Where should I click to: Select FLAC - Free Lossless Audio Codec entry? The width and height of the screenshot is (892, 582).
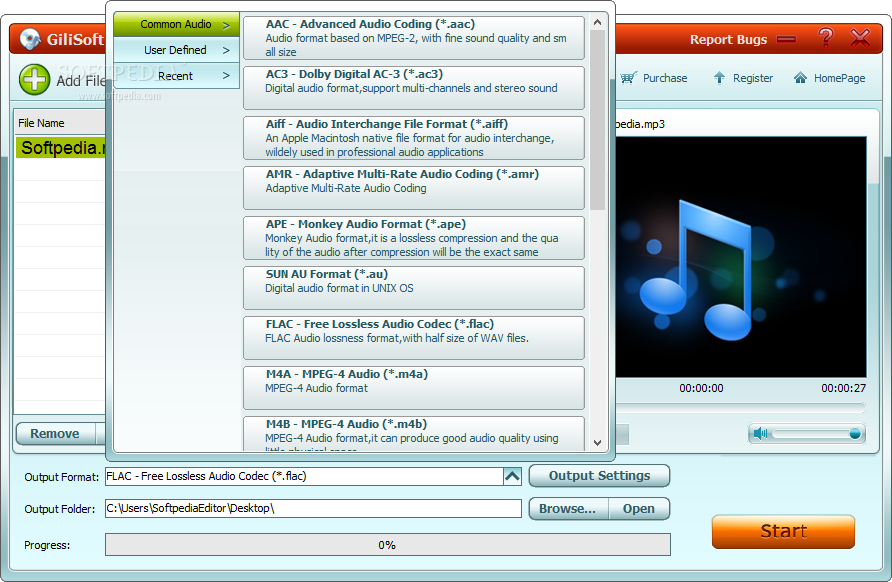tap(414, 338)
